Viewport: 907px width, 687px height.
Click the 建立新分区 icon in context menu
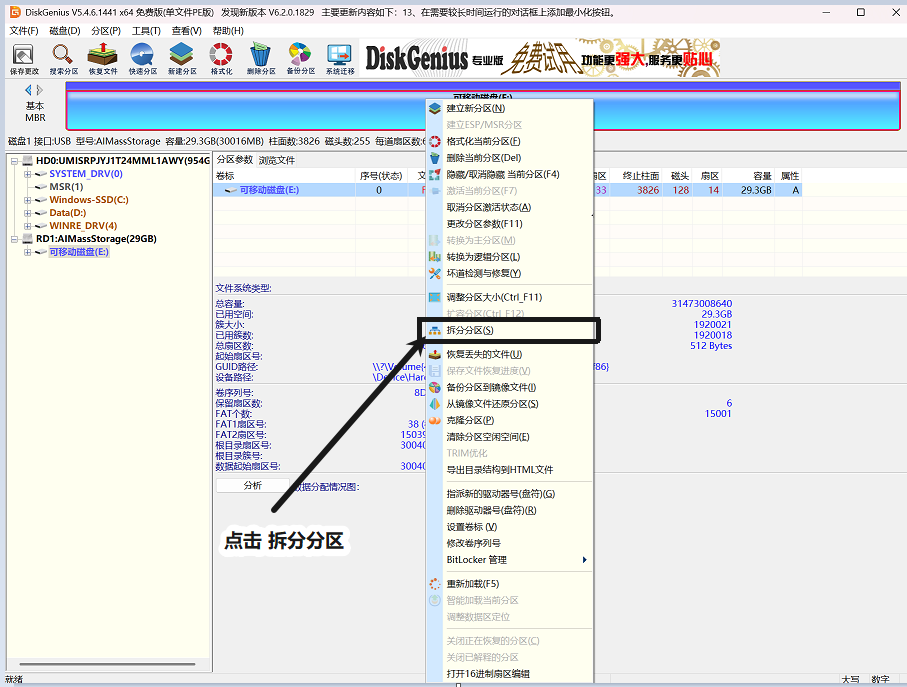434,108
